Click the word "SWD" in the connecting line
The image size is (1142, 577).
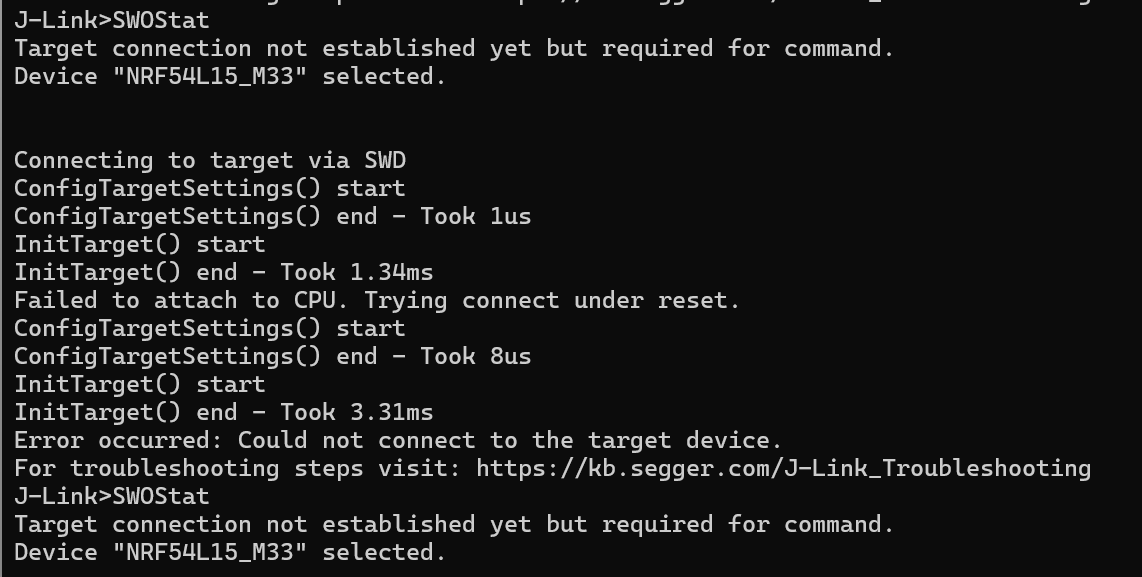pos(384,160)
